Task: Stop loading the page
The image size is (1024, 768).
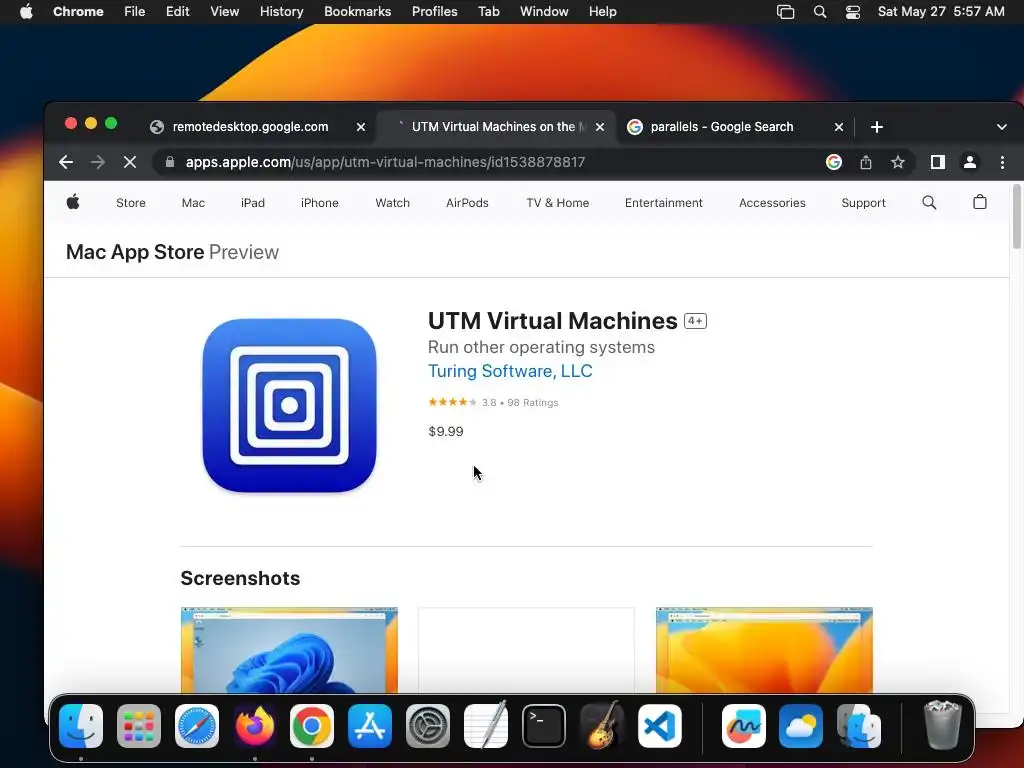Action: [x=130, y=162]
